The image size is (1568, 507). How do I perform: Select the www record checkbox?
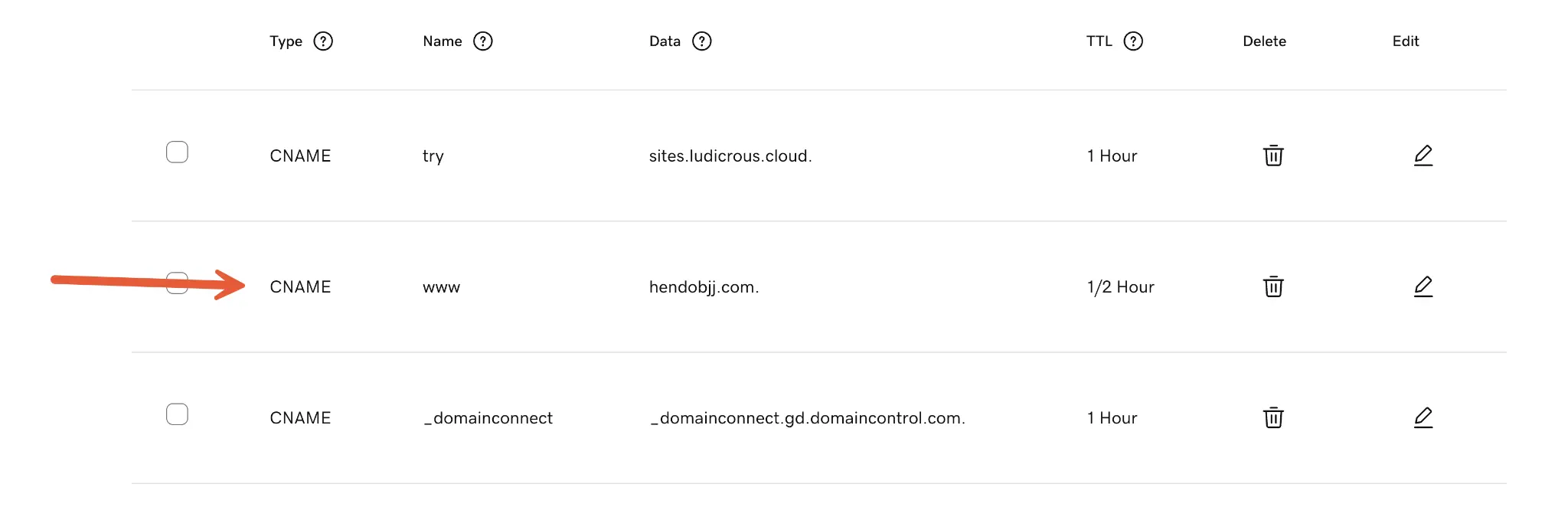click(177, 283)
